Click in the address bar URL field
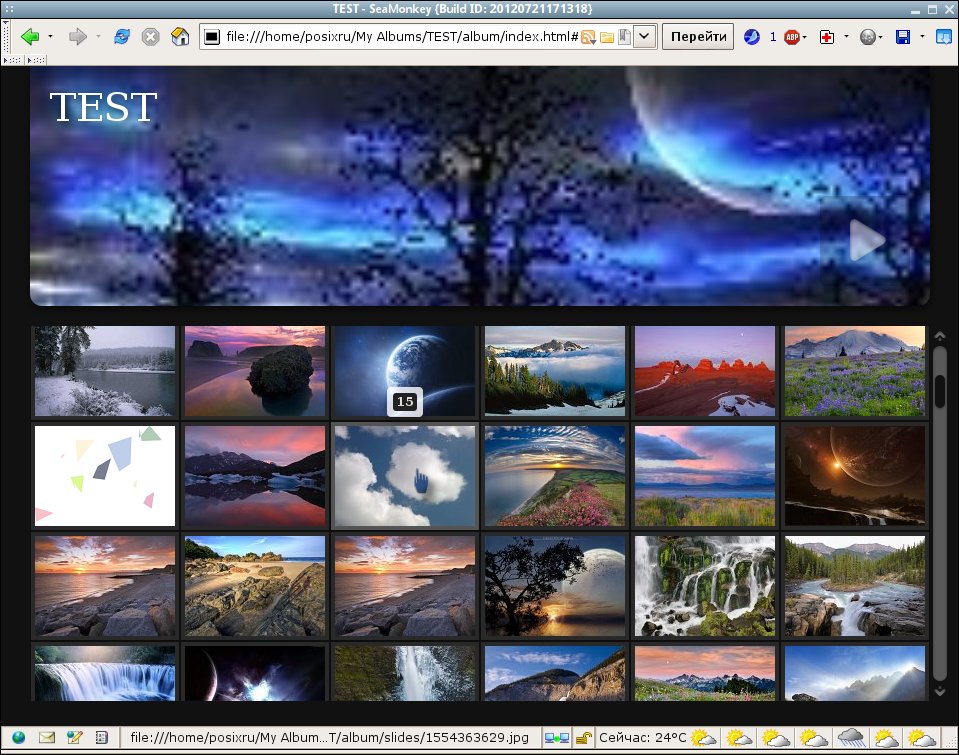Screen dimensions: 959x755 click(x=401, y=37)
